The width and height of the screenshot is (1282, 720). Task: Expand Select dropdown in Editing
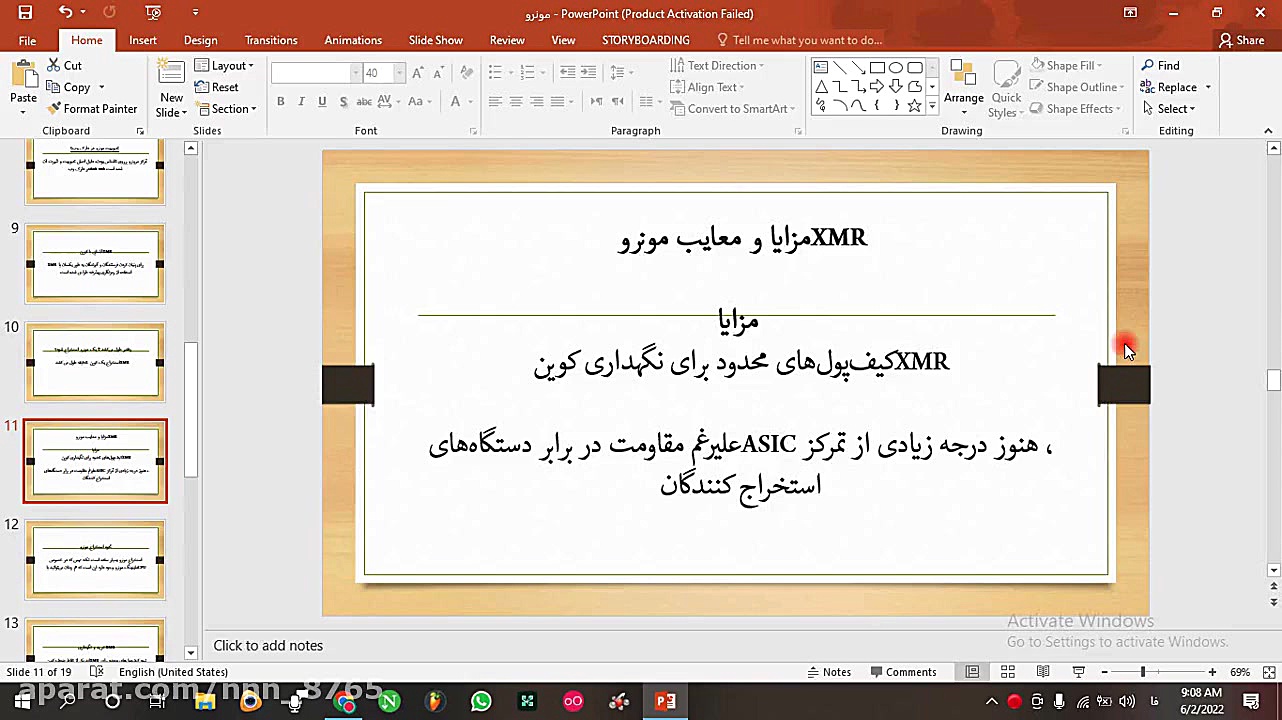1167,109
